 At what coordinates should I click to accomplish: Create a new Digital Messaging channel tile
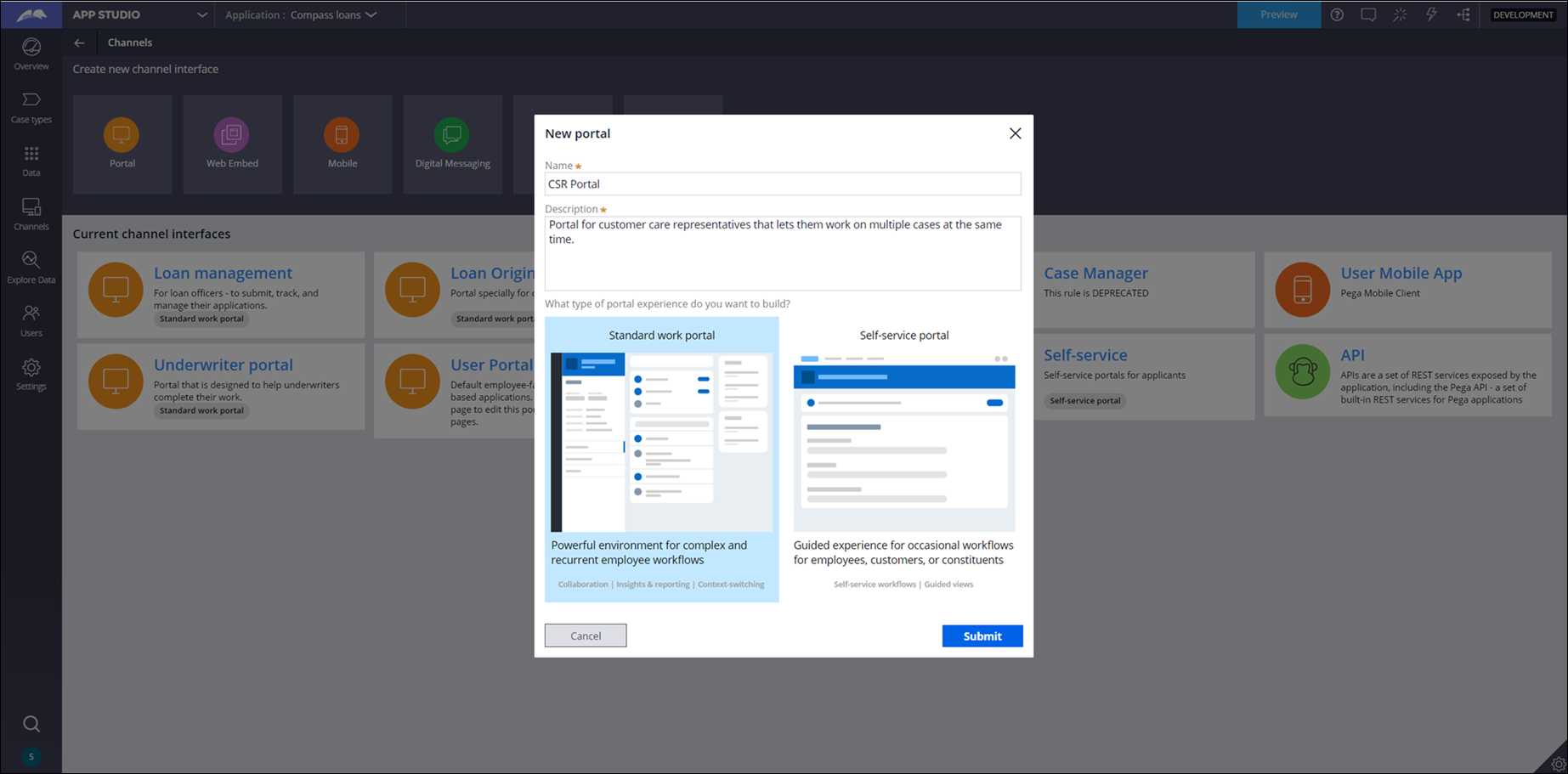(453, 144)
